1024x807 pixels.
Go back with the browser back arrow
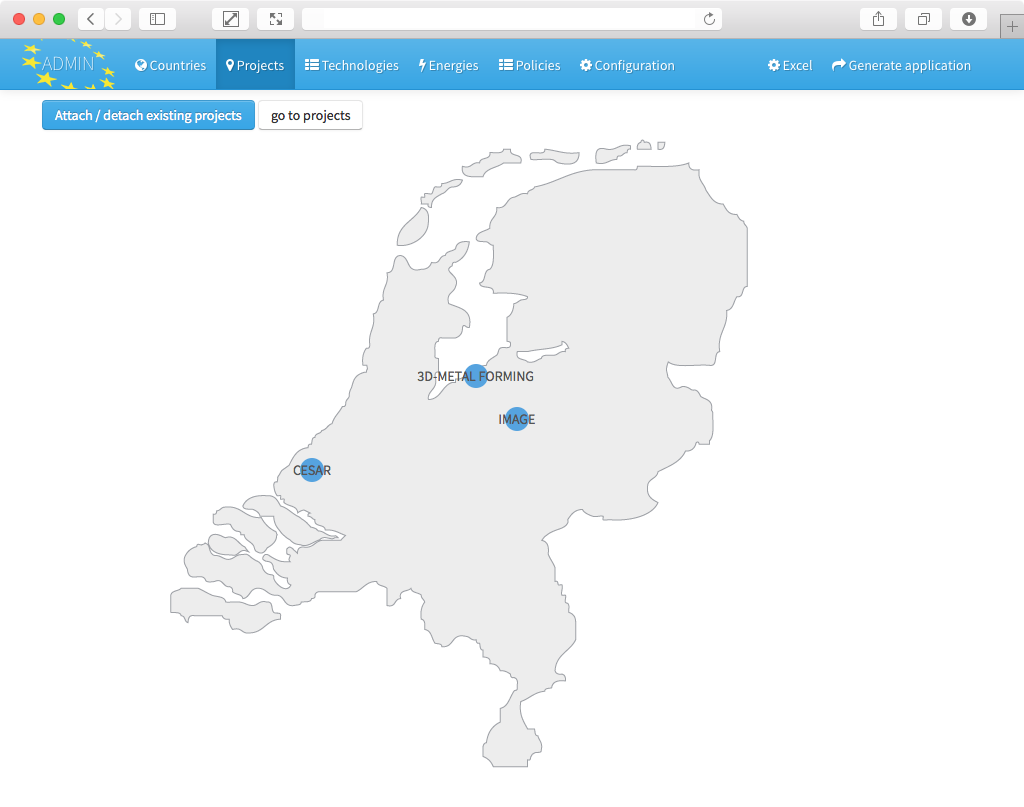(x=91, y=19)
